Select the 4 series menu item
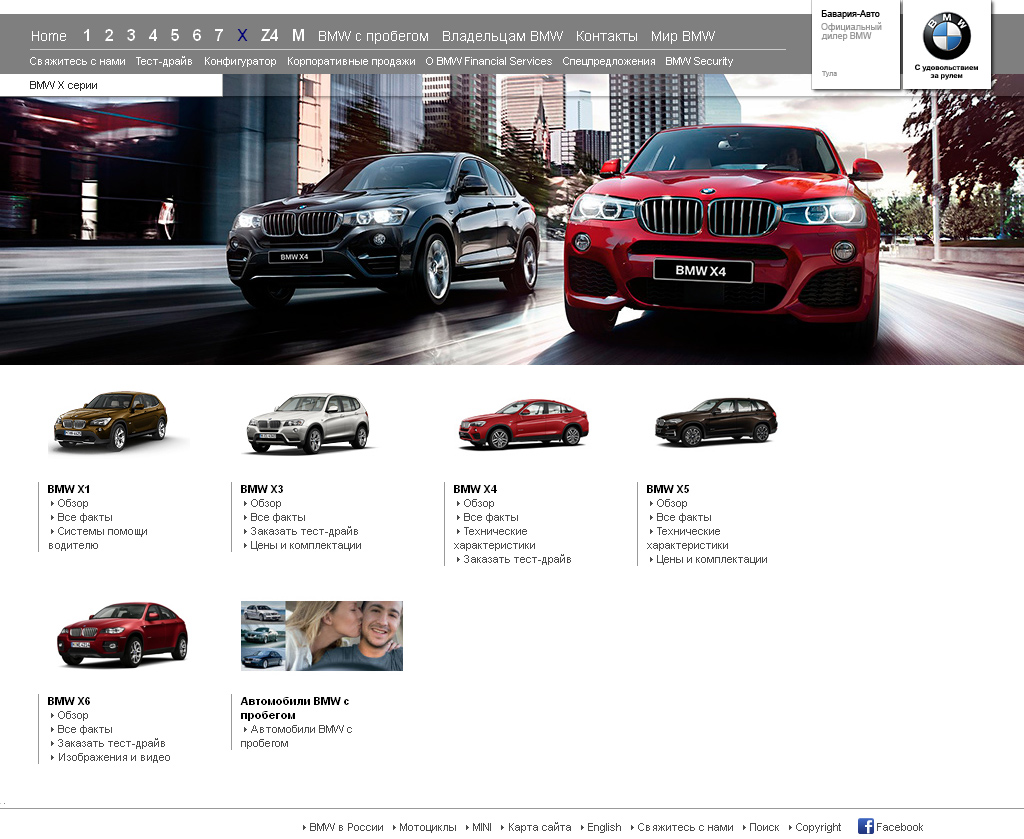The height and width of the screenshot is (839, 1024). point(153,35)
